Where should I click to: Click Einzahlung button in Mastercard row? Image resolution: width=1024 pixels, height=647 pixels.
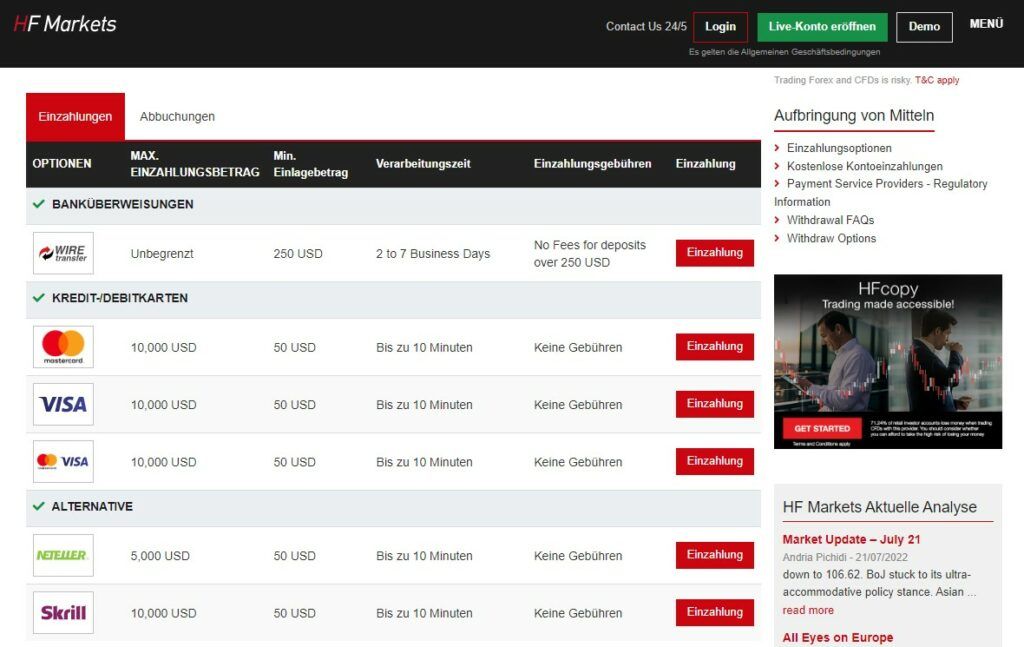[x=714, y=347]
